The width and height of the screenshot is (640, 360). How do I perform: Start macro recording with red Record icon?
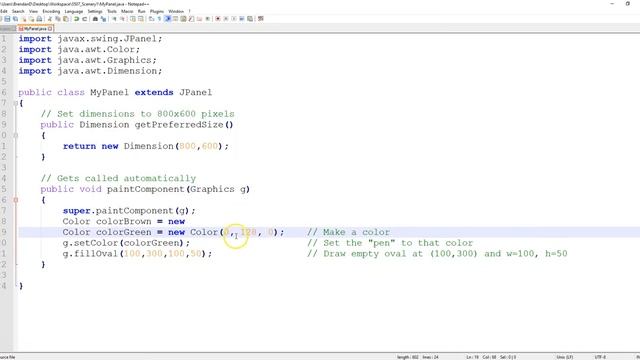[x=218, y=19]
